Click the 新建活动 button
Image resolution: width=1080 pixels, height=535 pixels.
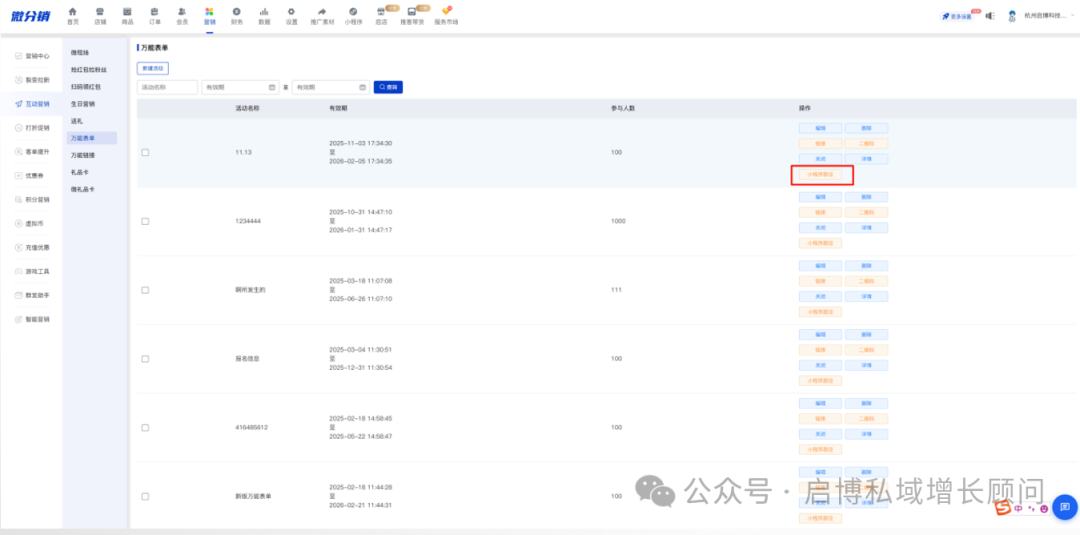[x=153, y=68]
